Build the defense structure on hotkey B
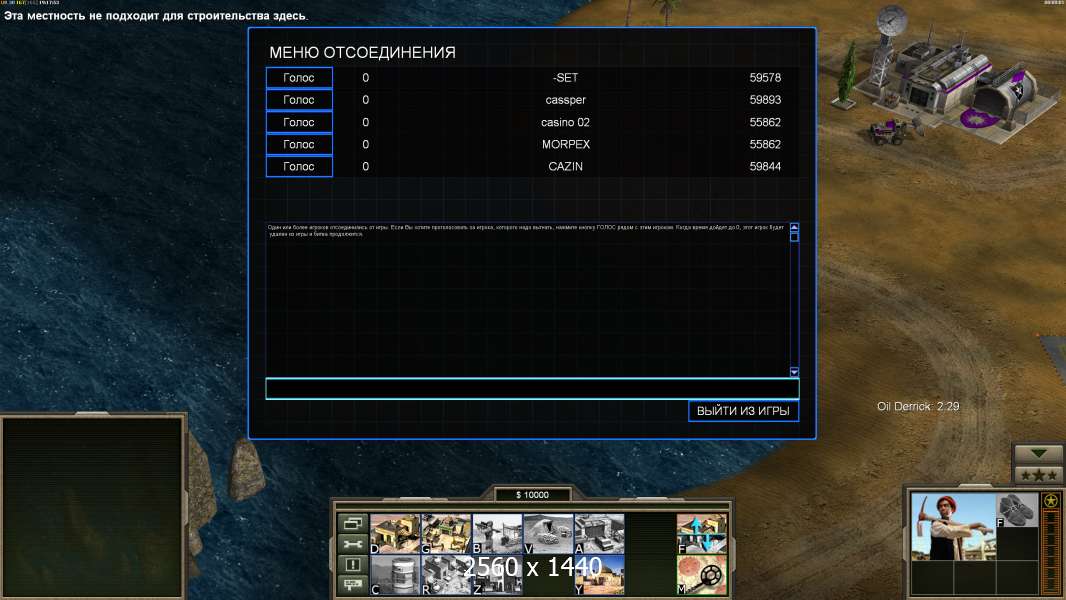 (497, 534)
